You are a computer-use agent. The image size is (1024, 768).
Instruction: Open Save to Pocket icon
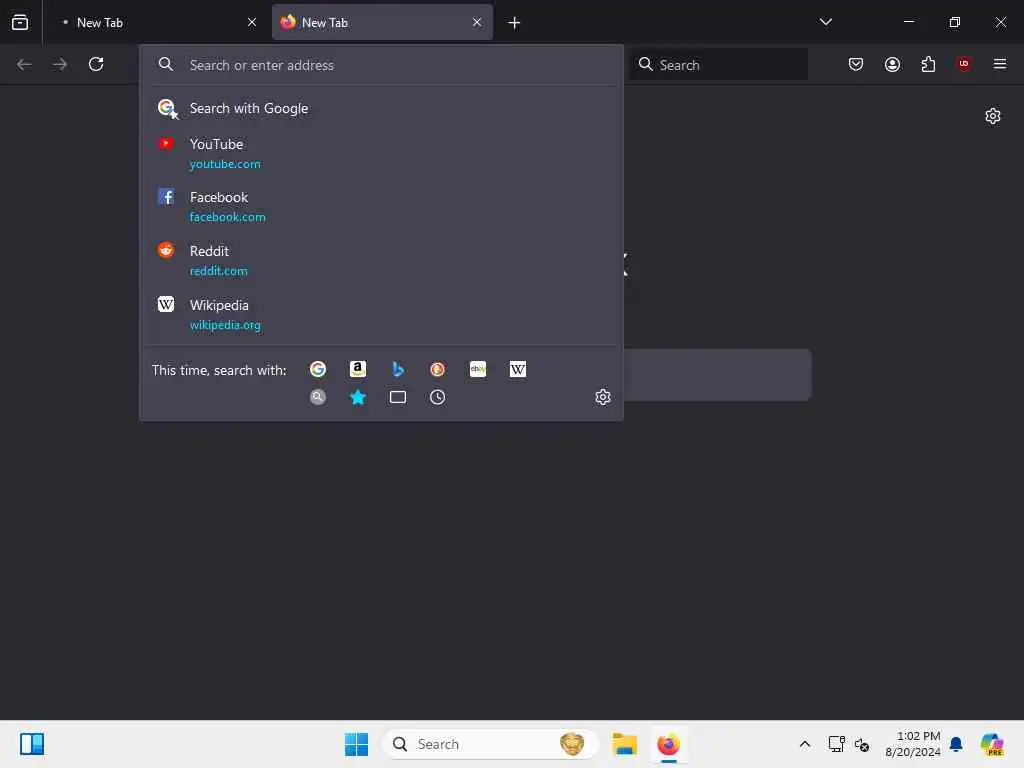coord(856,64)
